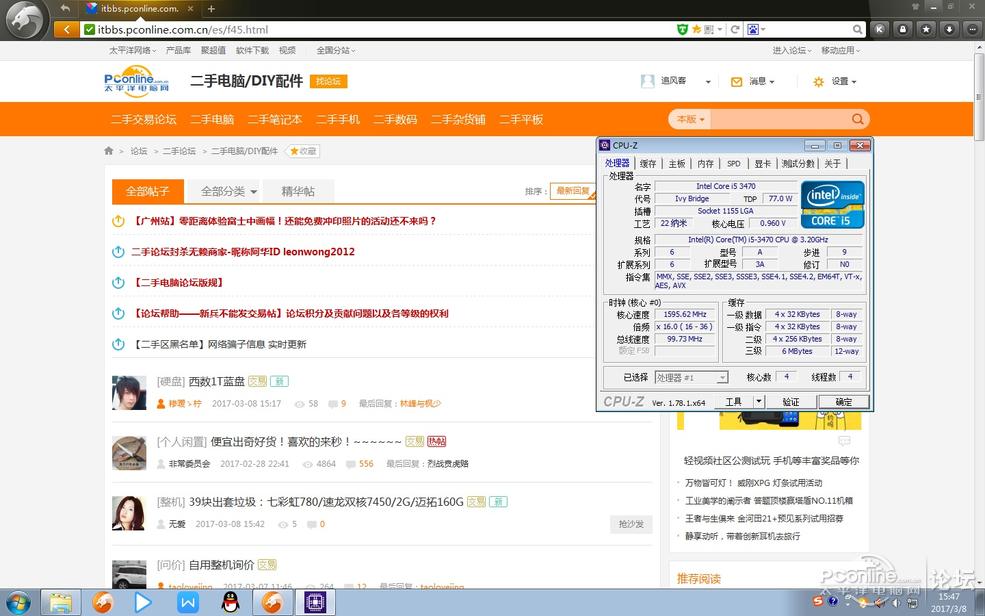Click the gear 设置 icon
Screen dimensions: 985x616
coord(818,82)
